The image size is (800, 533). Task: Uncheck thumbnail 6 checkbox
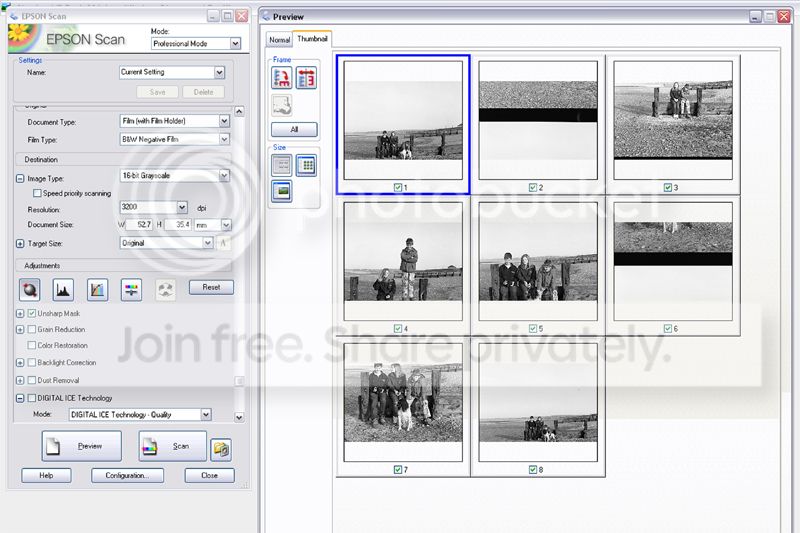click(668, 328)
